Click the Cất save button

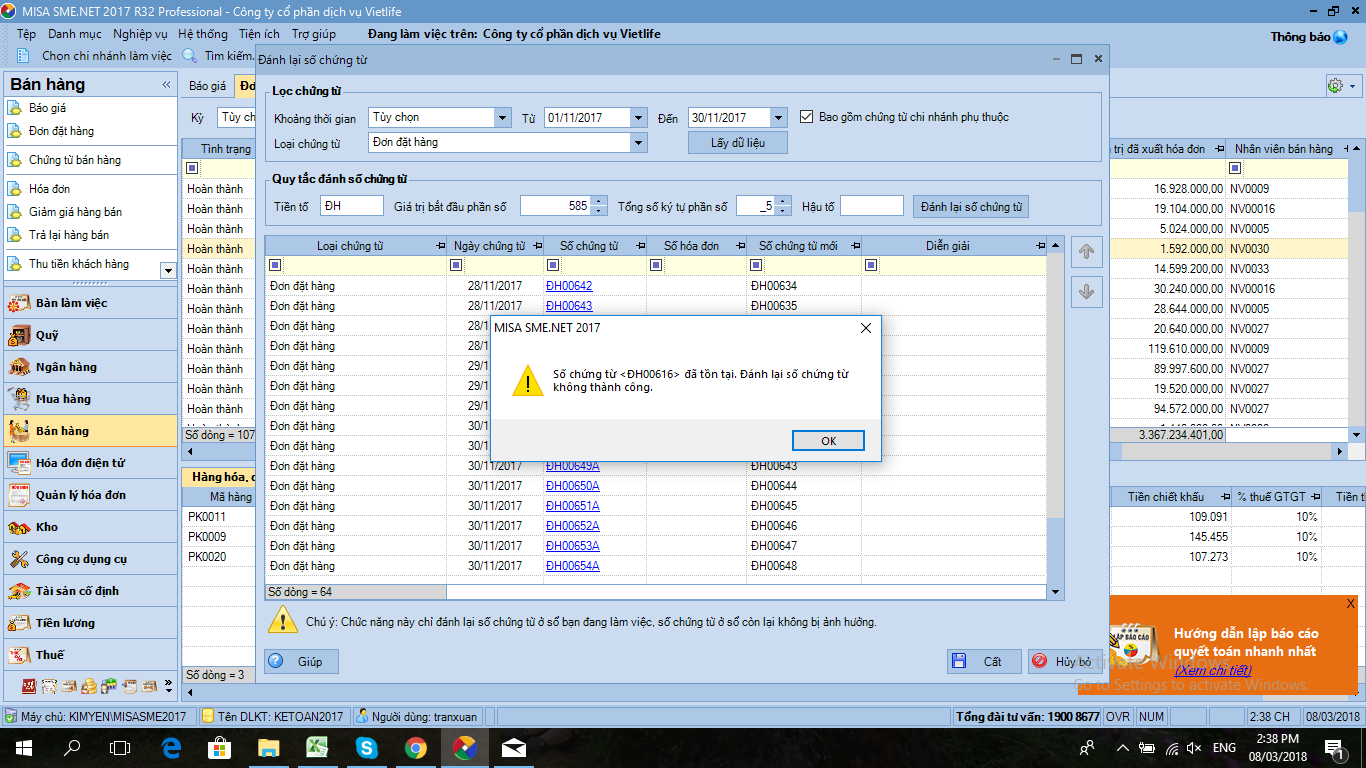tap(984, 661)
